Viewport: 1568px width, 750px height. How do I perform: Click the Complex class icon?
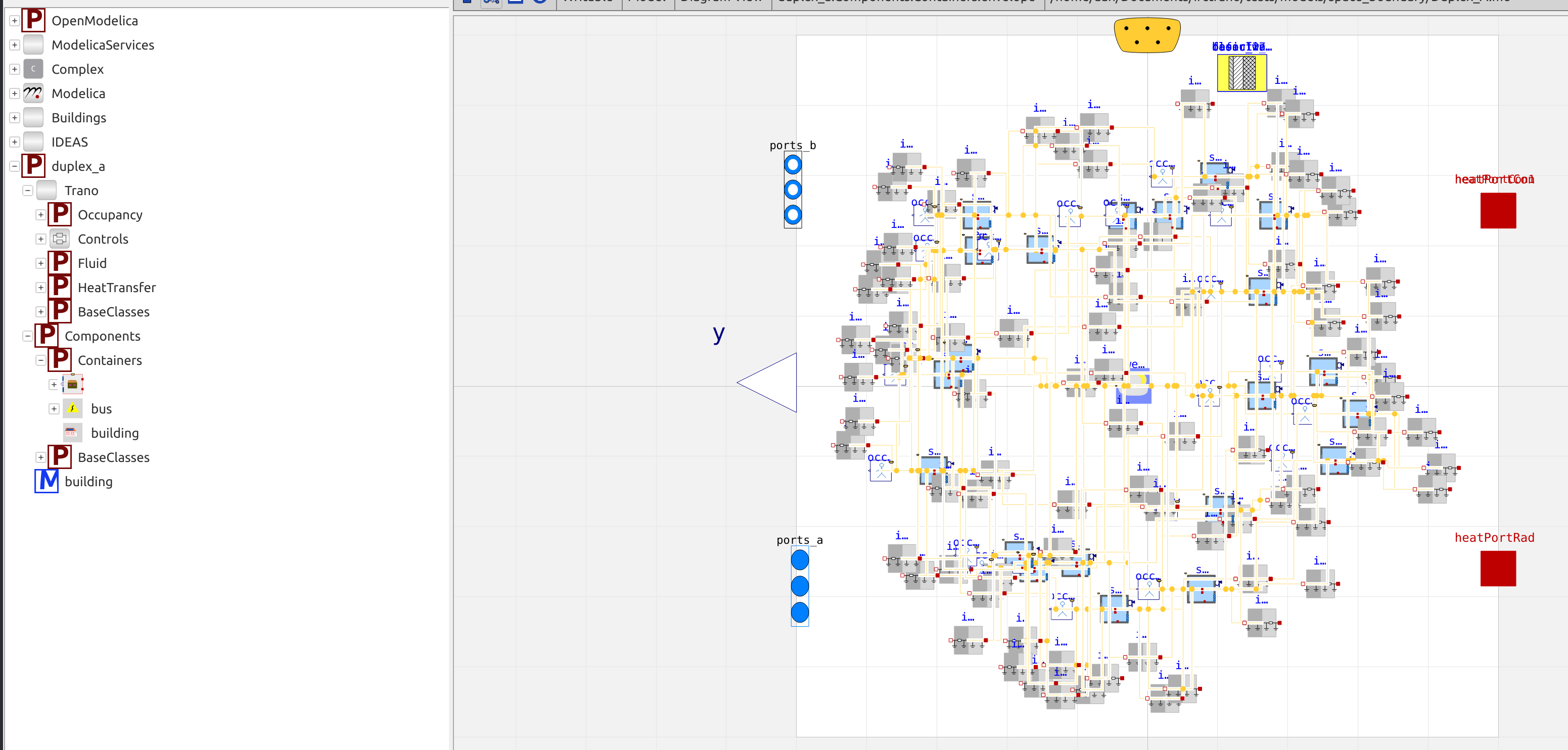point(33,69)
